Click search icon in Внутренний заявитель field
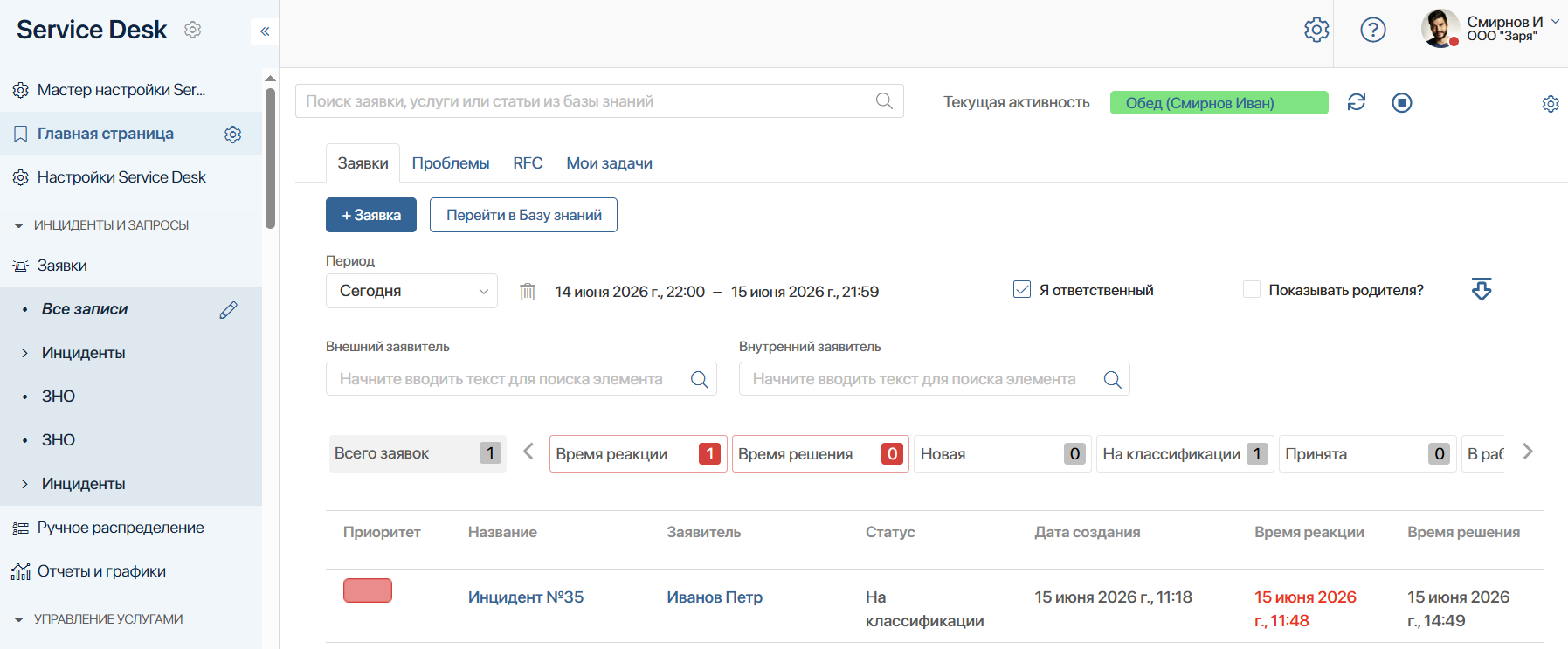This screenshot has height=649, width=1568. 1112,379
